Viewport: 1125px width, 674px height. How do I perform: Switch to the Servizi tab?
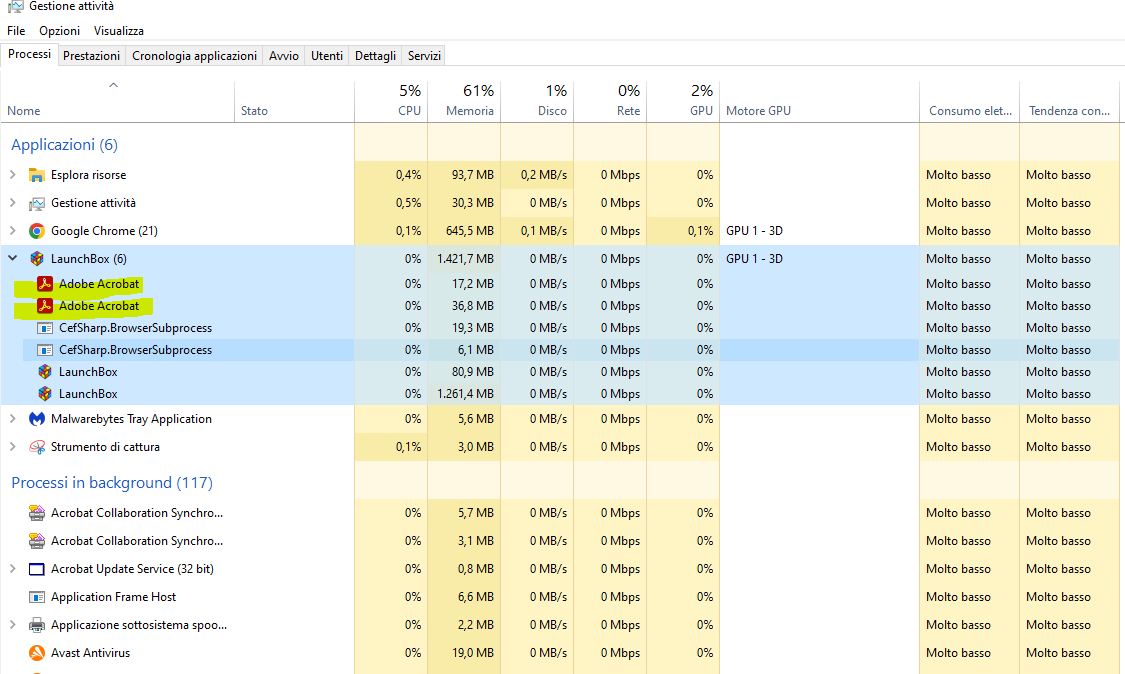(x=424, y=56)
